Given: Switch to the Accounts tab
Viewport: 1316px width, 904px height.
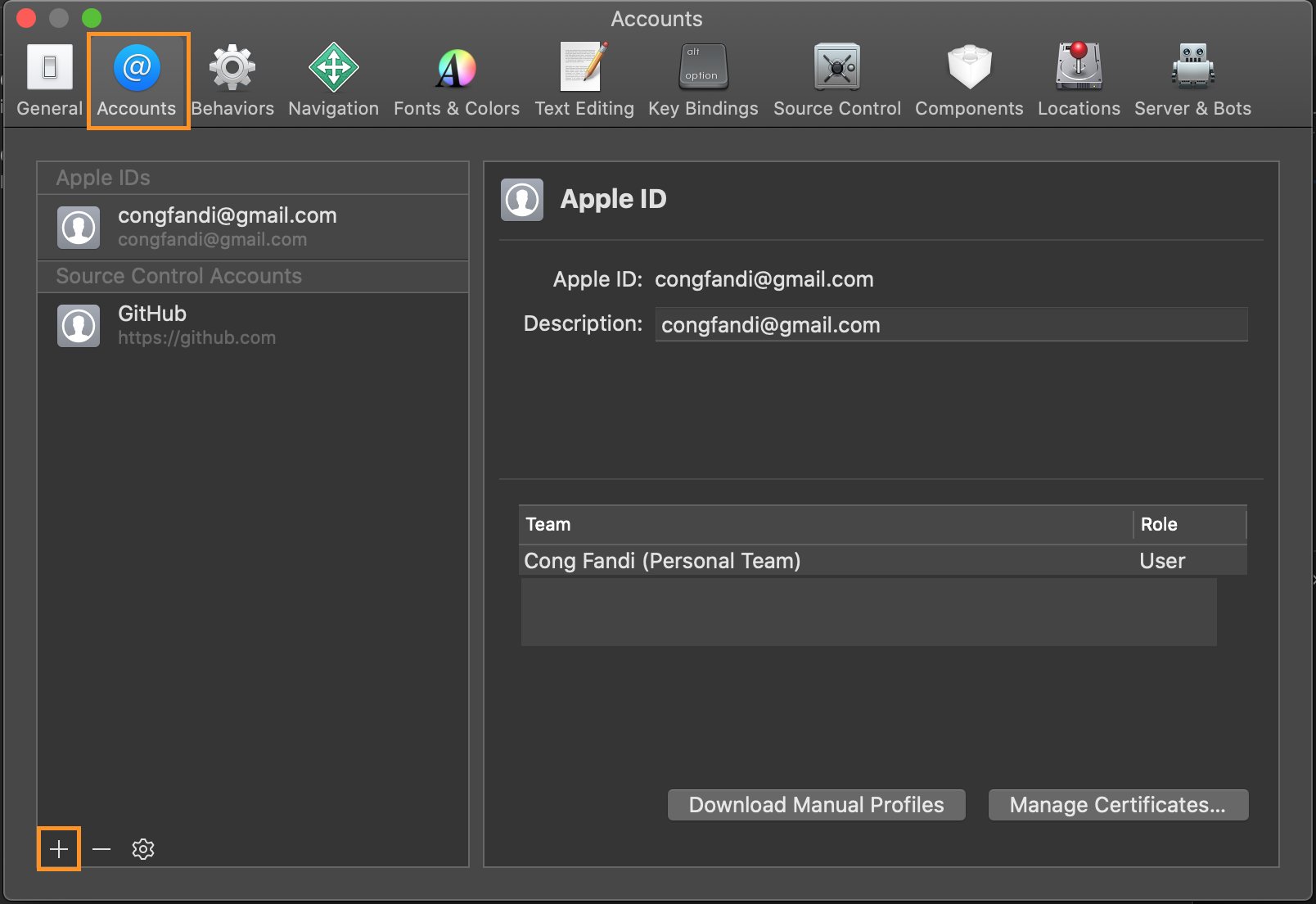Looking at the screenshot, I should pyautogui.click(x=137, y=80).
